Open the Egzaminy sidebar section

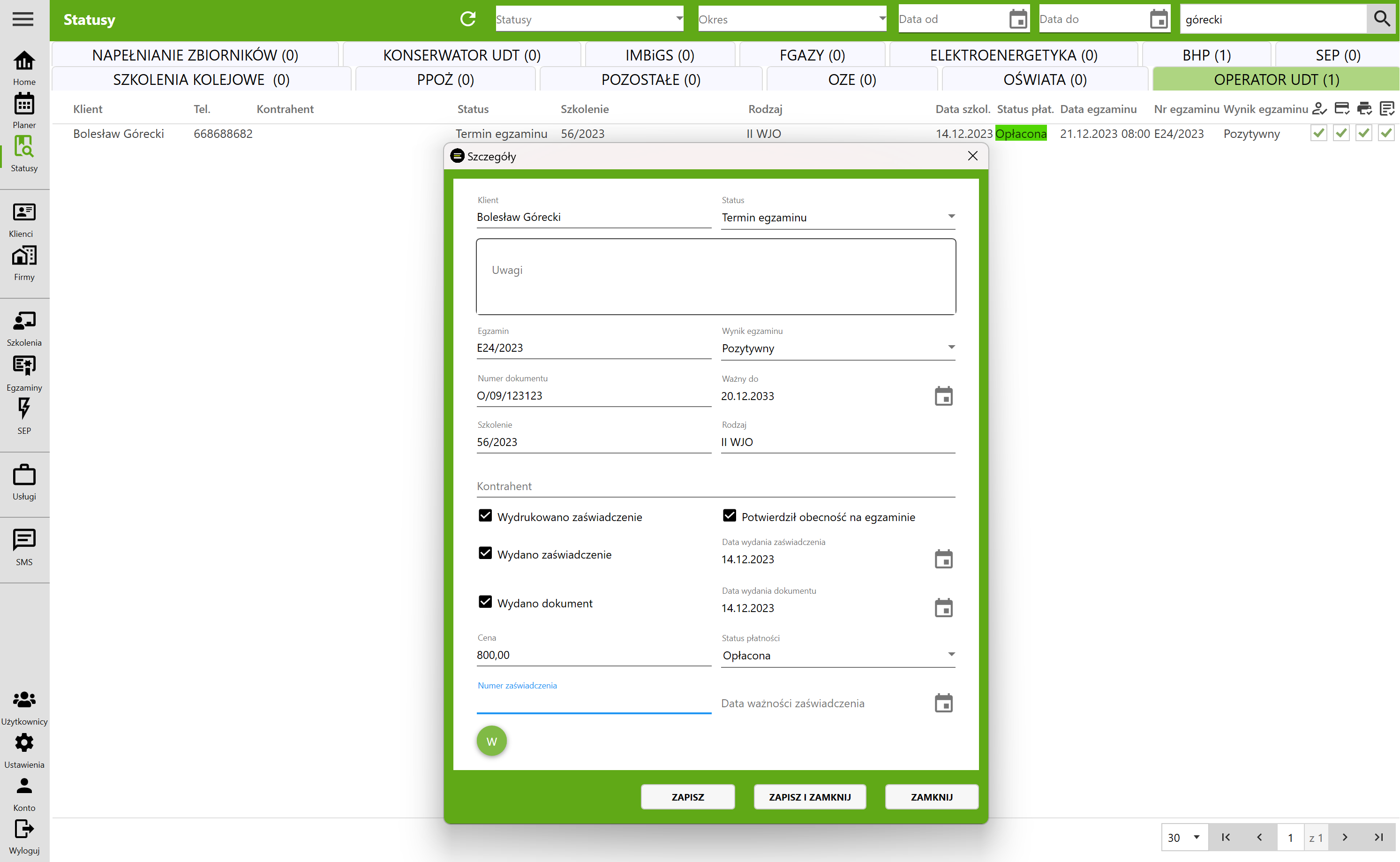coord(24,373)
